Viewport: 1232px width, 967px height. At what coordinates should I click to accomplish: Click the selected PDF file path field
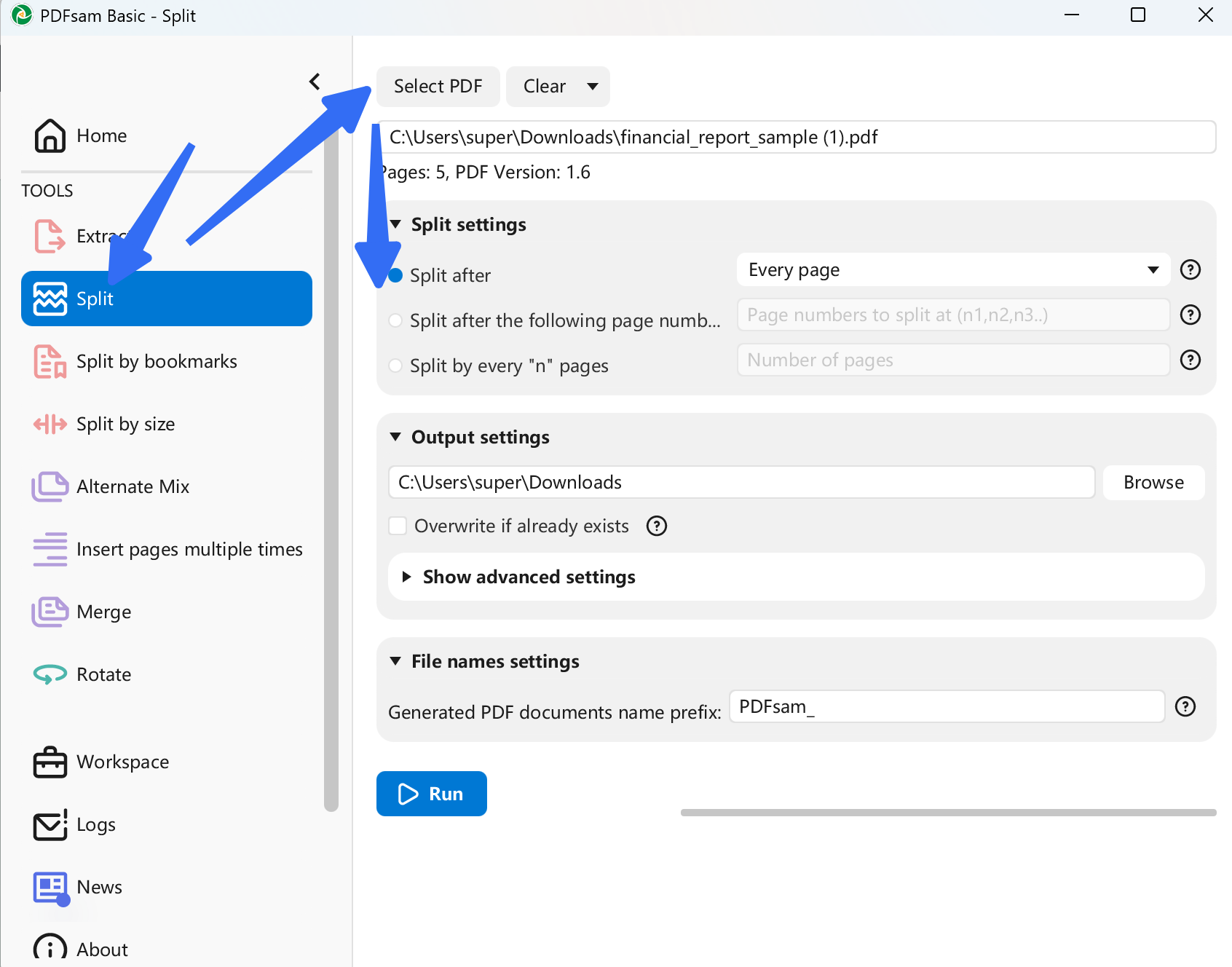[797, 137]
